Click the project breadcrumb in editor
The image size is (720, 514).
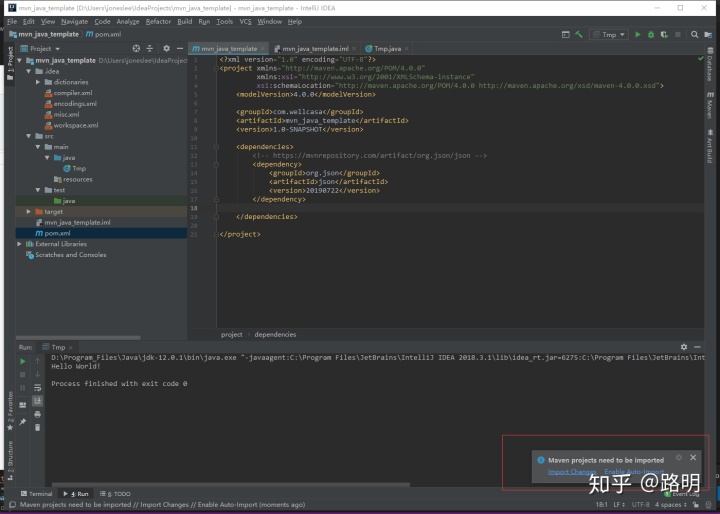pos(231,334)
